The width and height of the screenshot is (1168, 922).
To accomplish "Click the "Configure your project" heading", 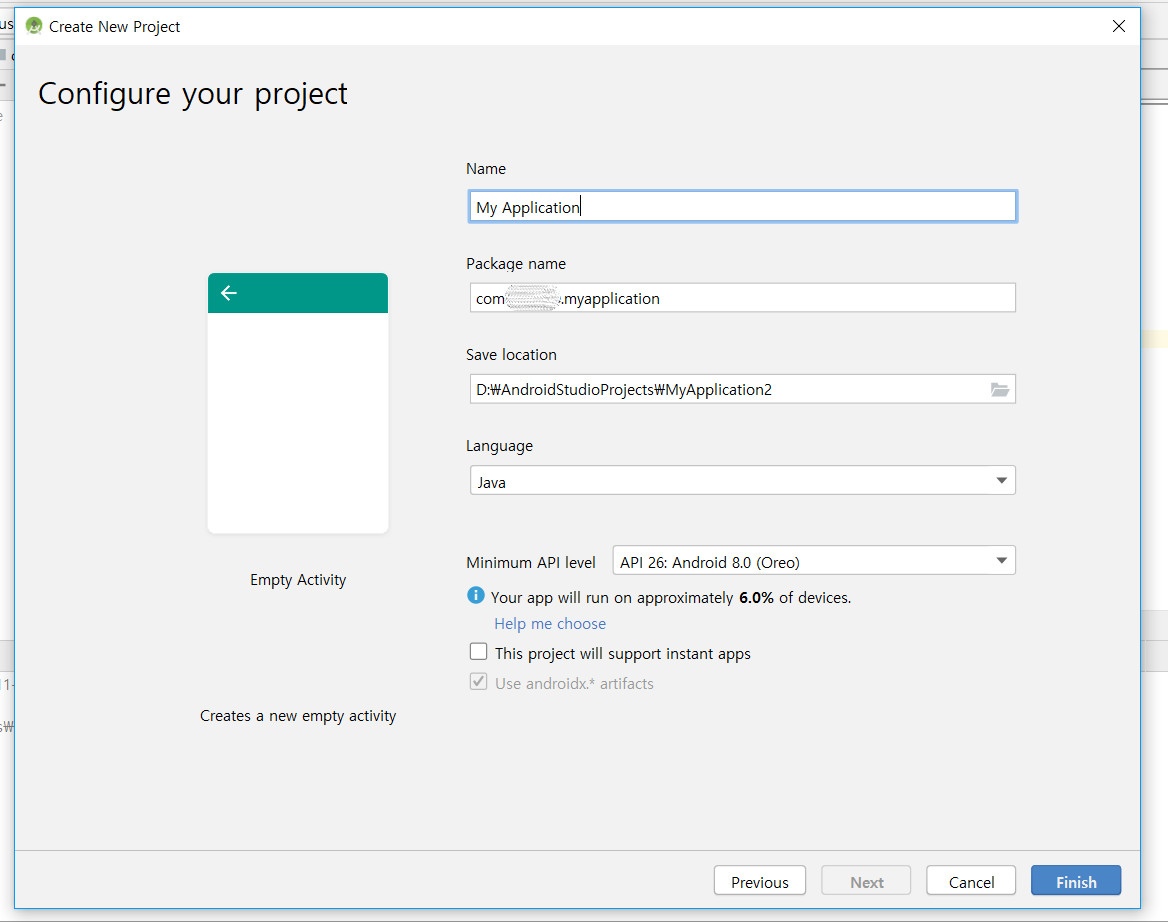I will coord(193,94).
